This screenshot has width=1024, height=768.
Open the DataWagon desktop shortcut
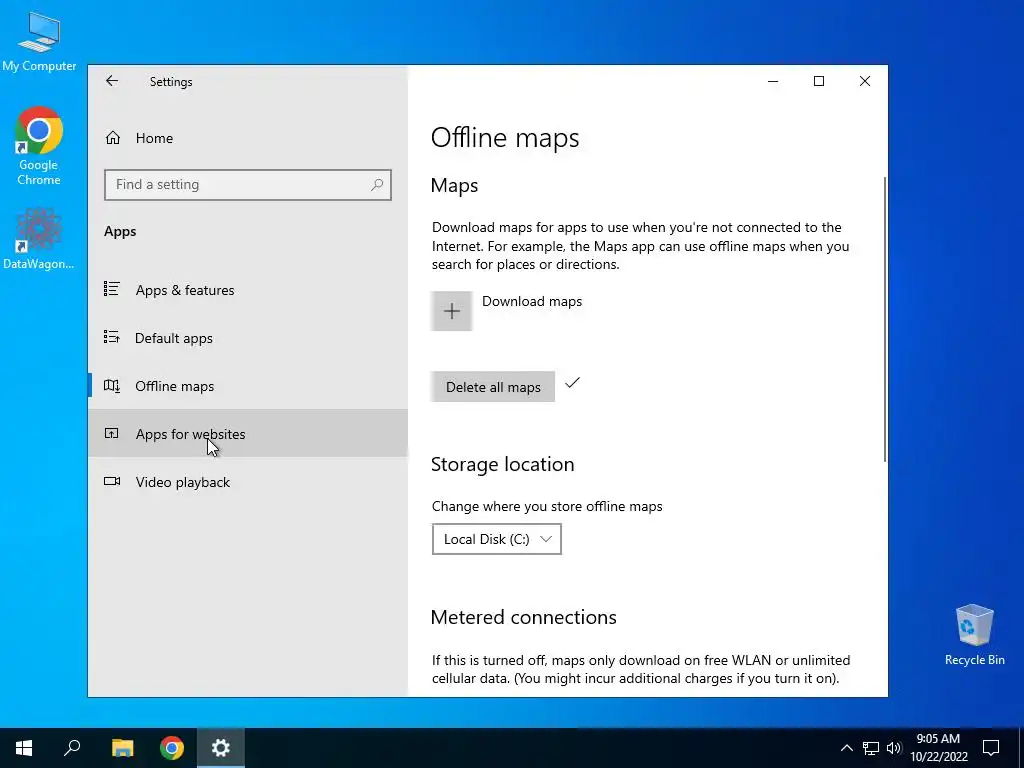(x=39, y=239)
